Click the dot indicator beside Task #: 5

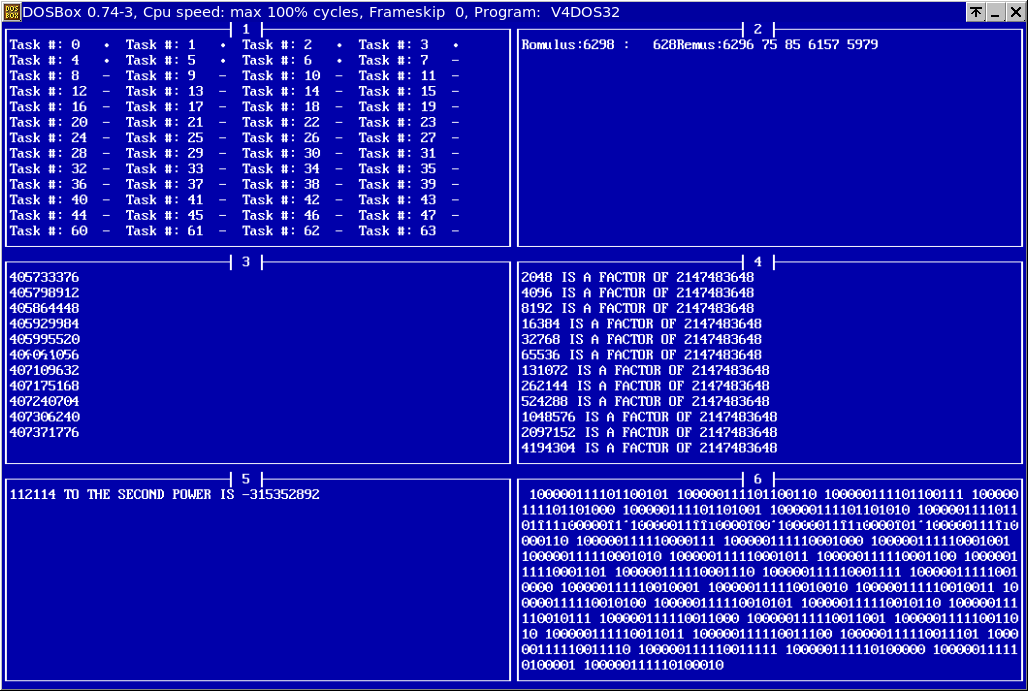tap(222, 60)
